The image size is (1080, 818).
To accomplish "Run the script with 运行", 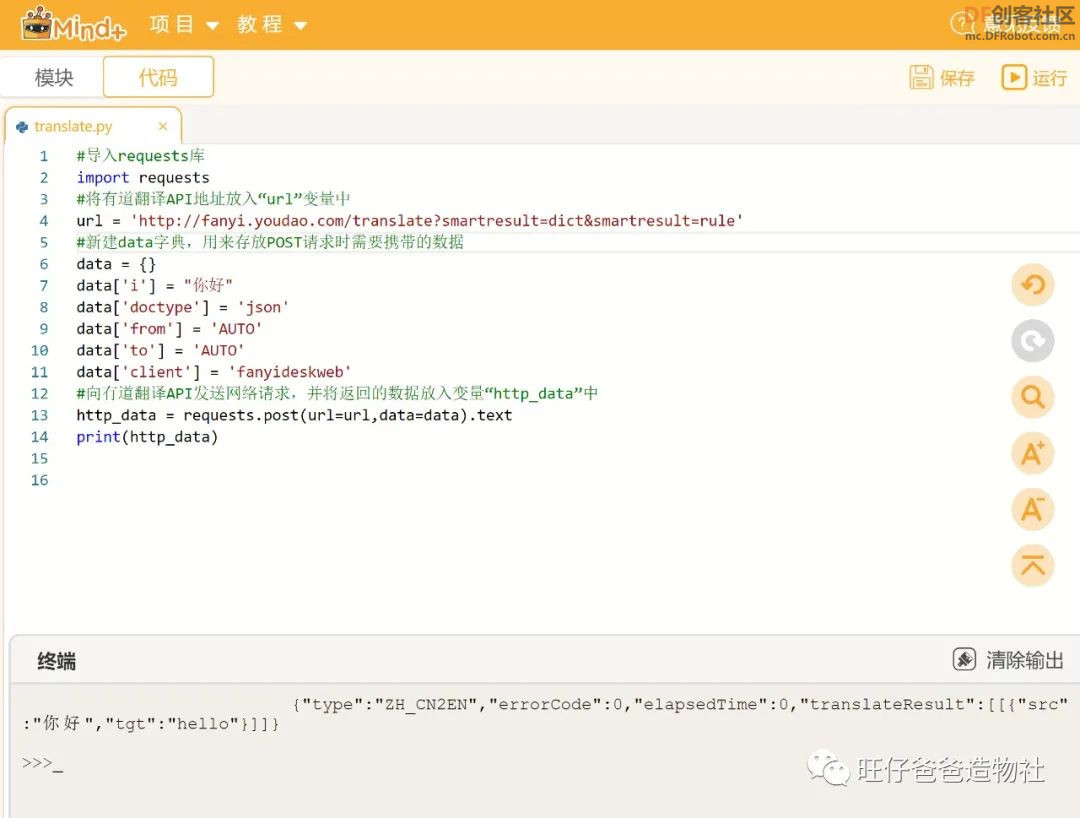I will [x=1034, y=78].
